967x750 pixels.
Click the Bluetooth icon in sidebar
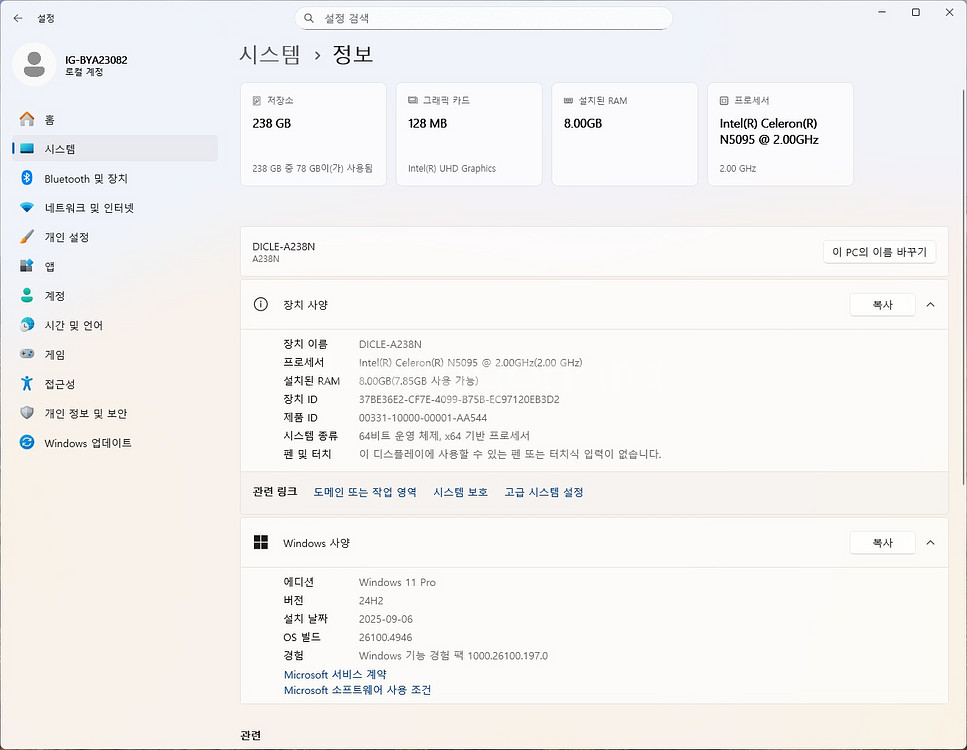click(27, 178)
